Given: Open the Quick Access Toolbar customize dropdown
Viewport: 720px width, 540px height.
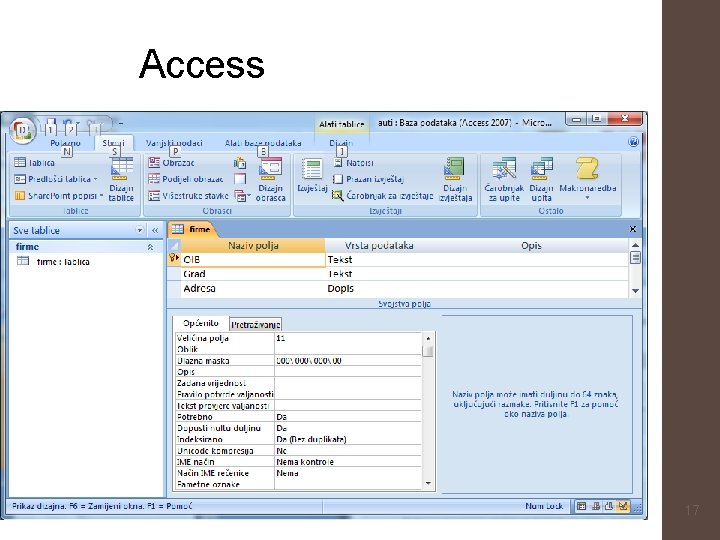Looking at the screenshot, I should 121,123.
